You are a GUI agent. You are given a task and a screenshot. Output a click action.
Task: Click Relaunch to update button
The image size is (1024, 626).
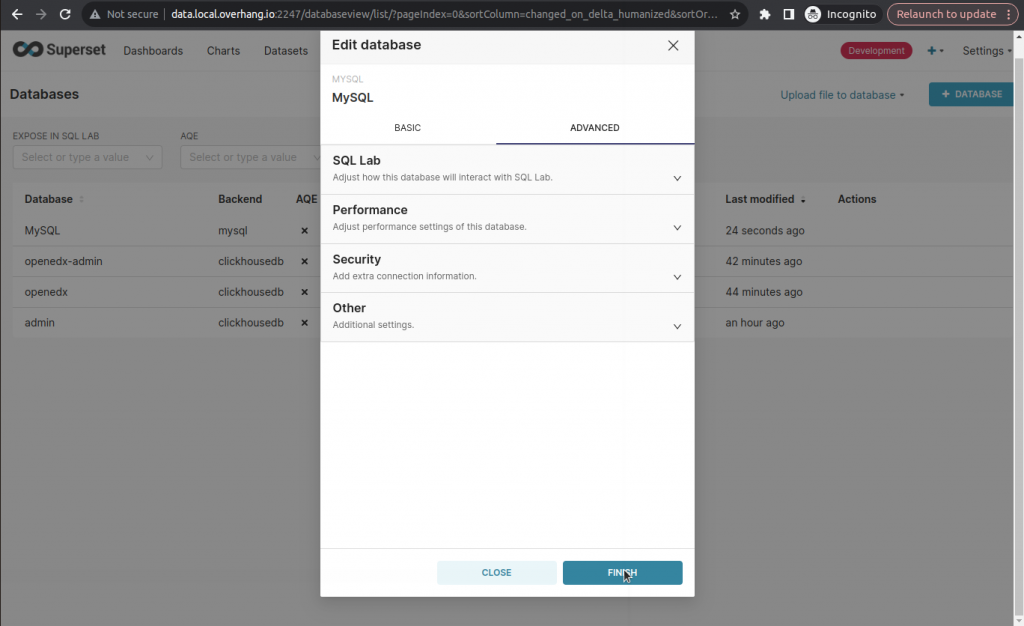pos(946,14)
